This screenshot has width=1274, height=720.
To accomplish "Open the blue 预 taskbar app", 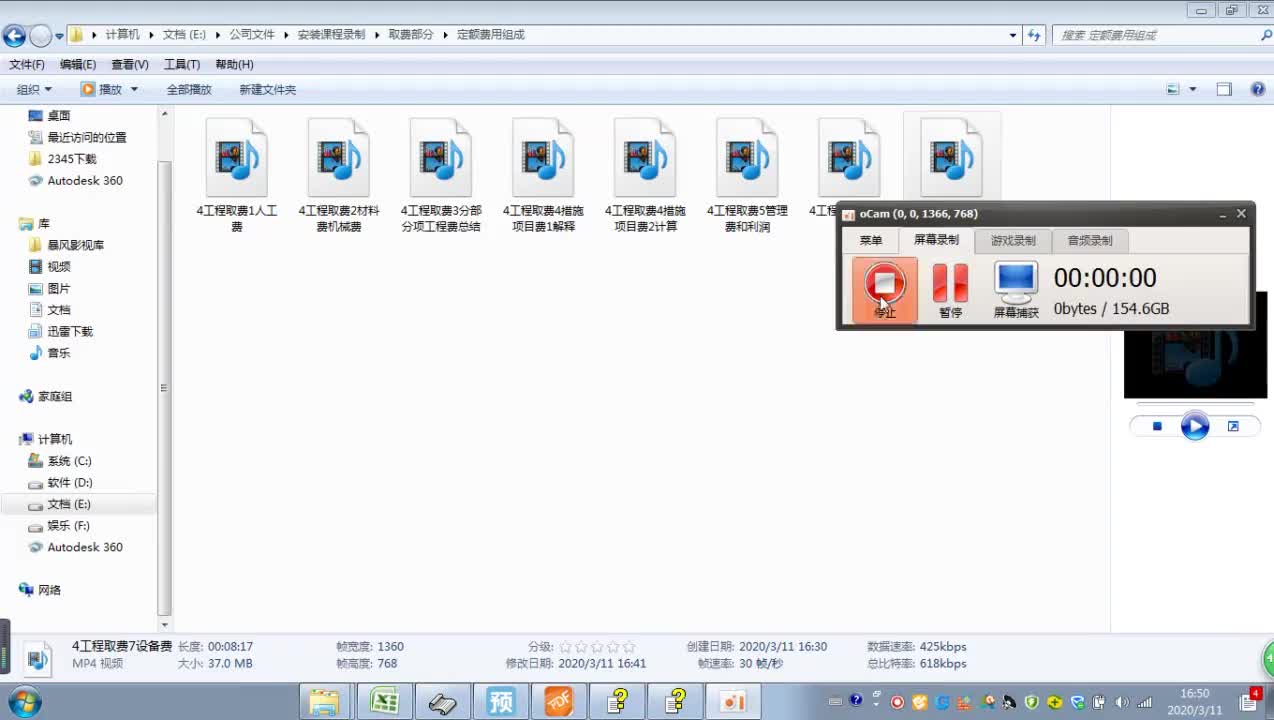I will pos(501,702).
